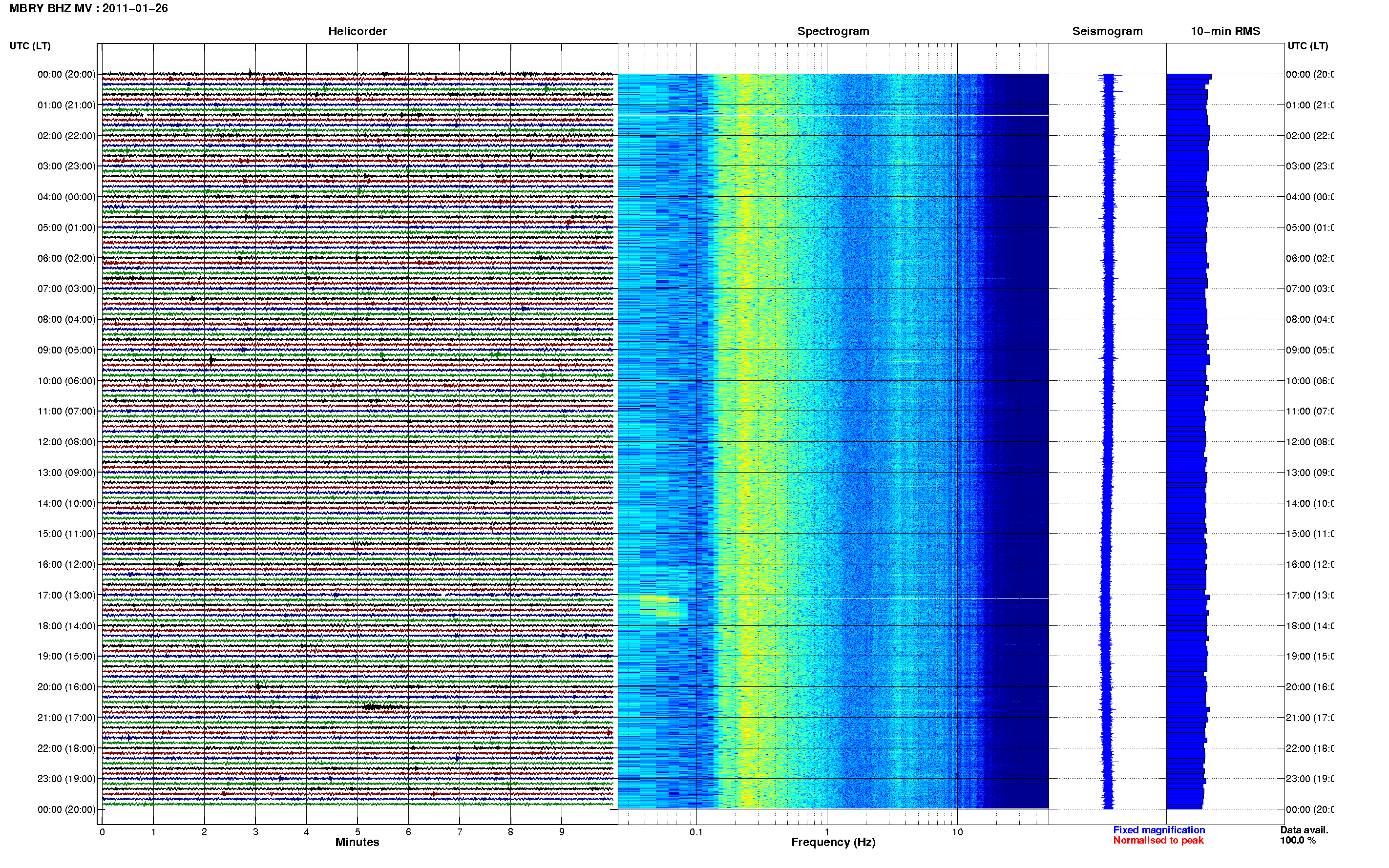
Task: Click the 1 Hz frequency tick label
Action: click(827, 832)
